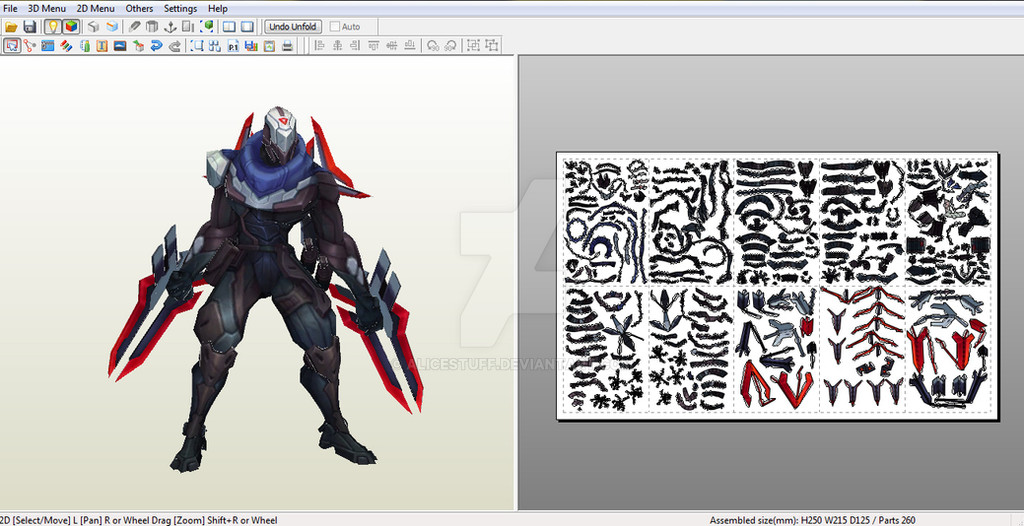Toggle the light bulb lighting icon
The image size is (1024, 526).
(52, 27)
